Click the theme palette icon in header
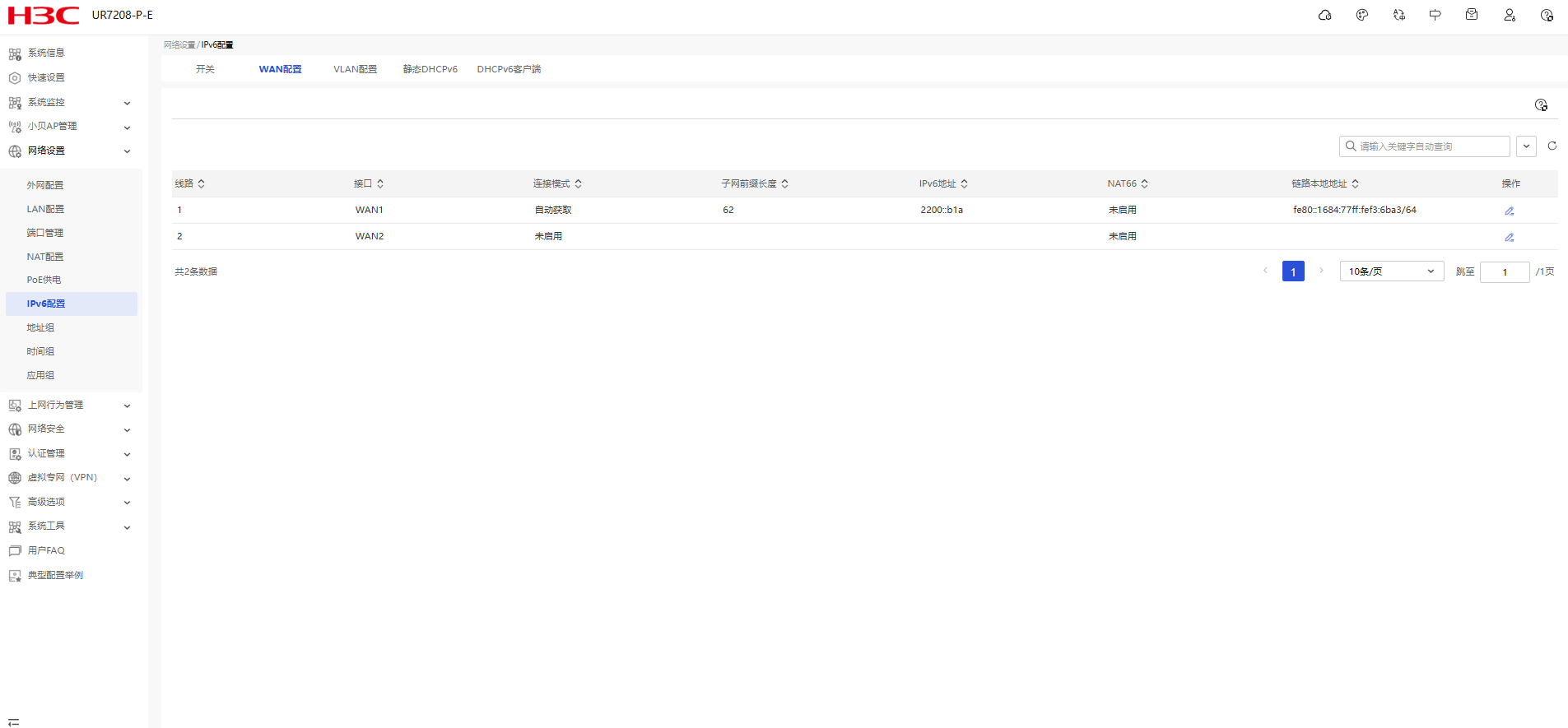Screen dimensions: 1568x728 pyautogui.click(x=1362, y=15)
